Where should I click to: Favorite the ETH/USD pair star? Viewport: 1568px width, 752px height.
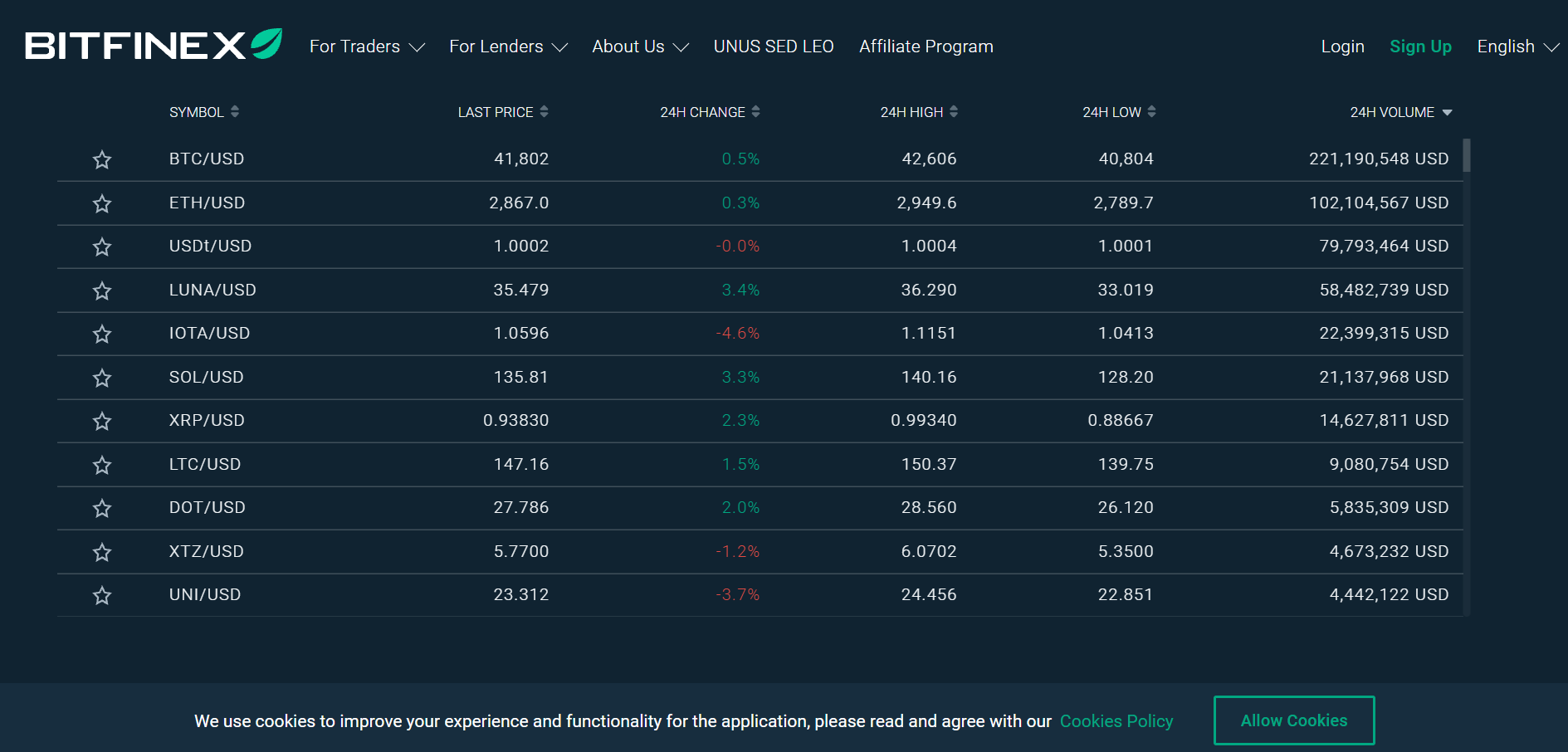(102, 203)
